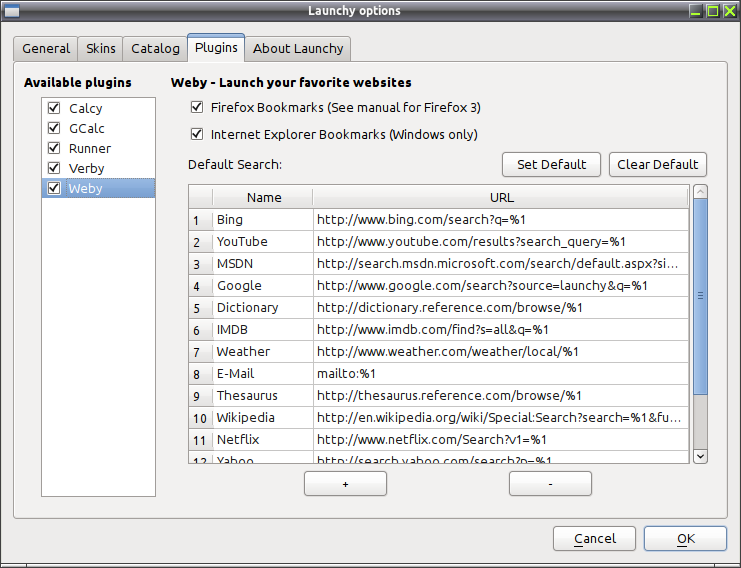Select the Plugins tab

coord(216,48)
